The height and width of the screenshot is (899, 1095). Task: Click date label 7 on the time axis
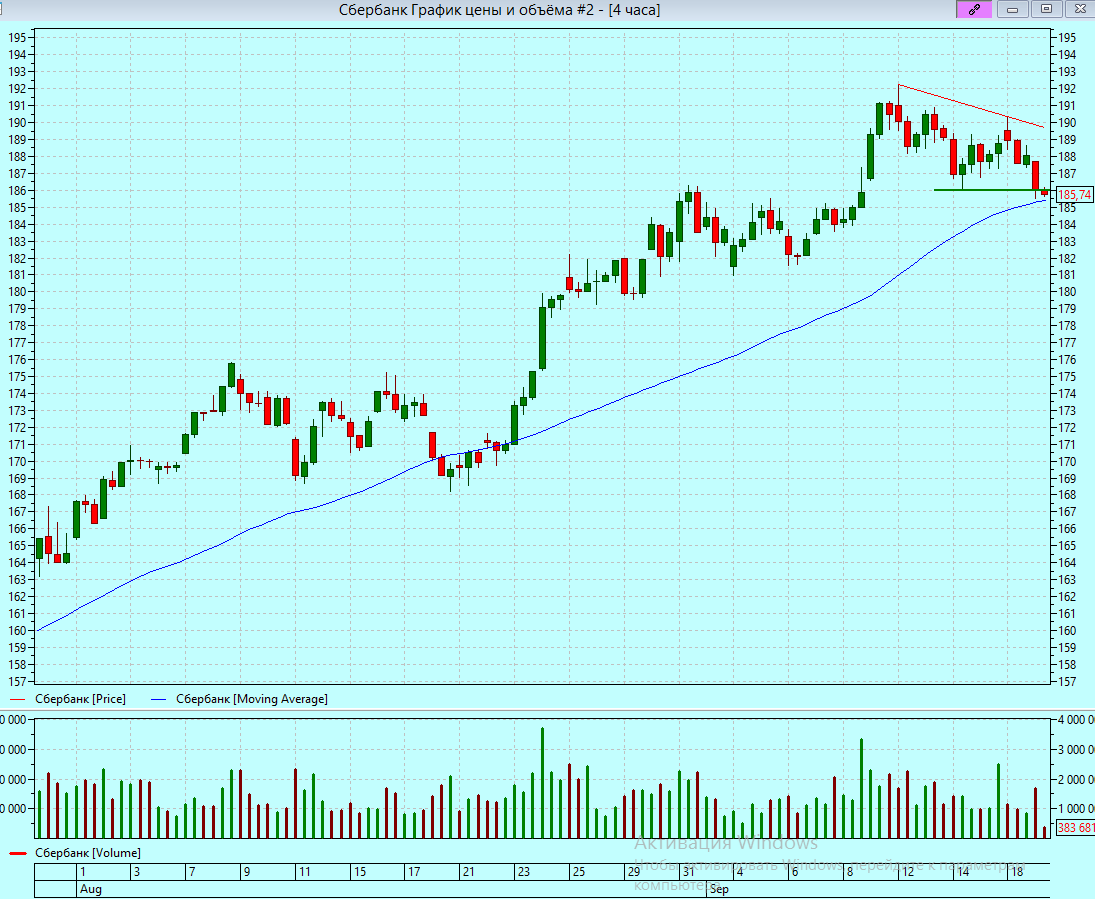coord(192,872)
